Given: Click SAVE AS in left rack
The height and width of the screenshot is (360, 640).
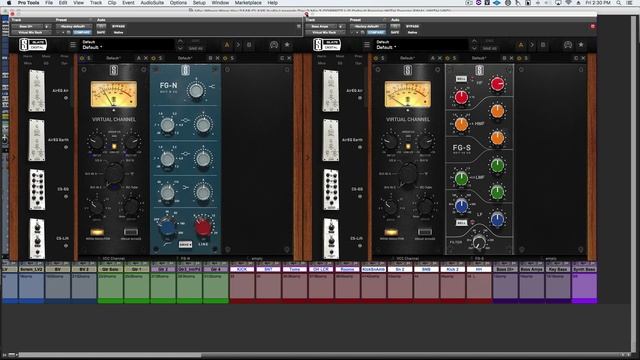Looking at the screenshot, I should point(196,49).
